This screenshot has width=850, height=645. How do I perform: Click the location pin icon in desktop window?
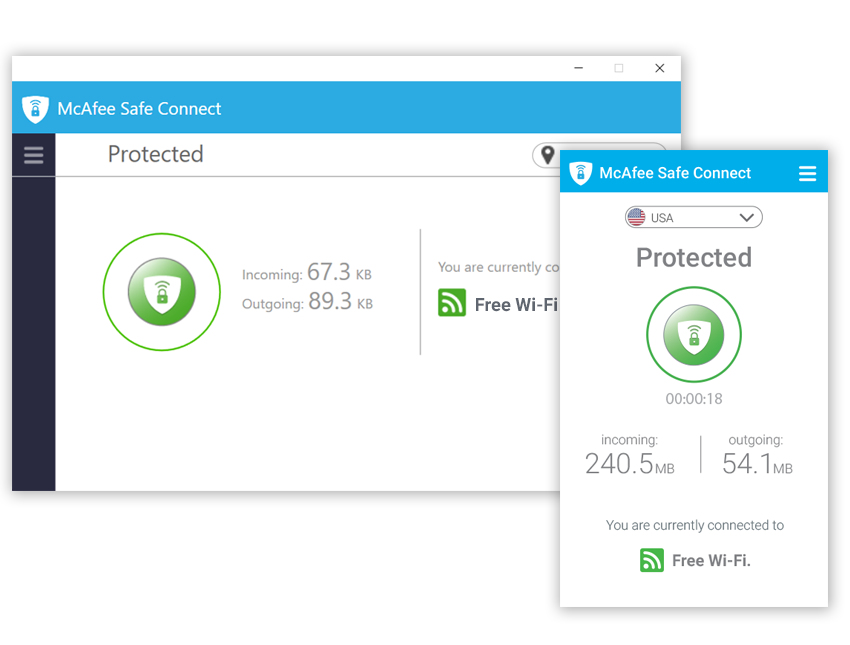tap(547, 155)
